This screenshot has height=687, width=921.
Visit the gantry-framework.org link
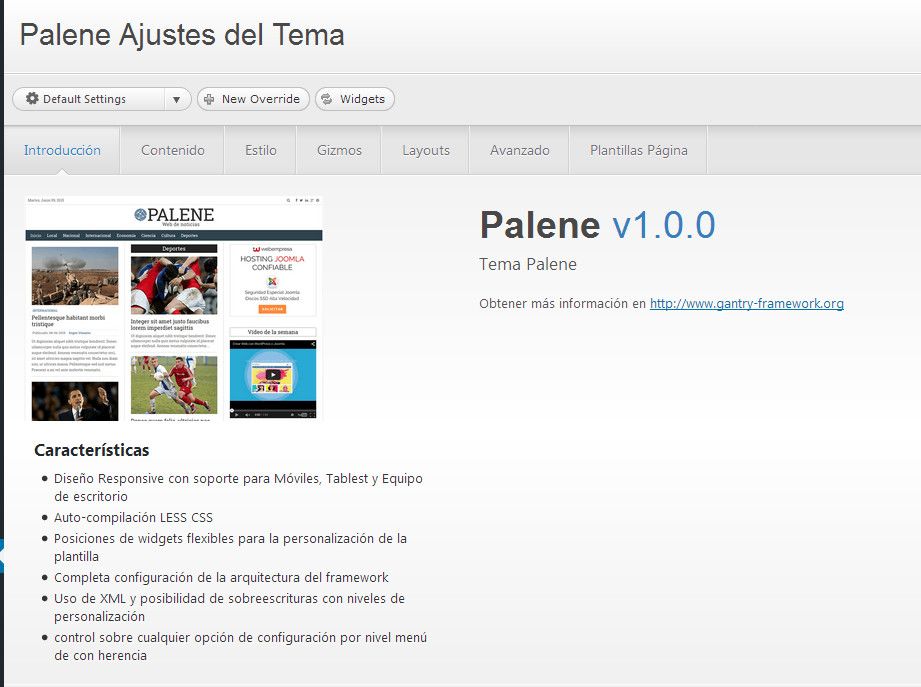click(747, 304)
